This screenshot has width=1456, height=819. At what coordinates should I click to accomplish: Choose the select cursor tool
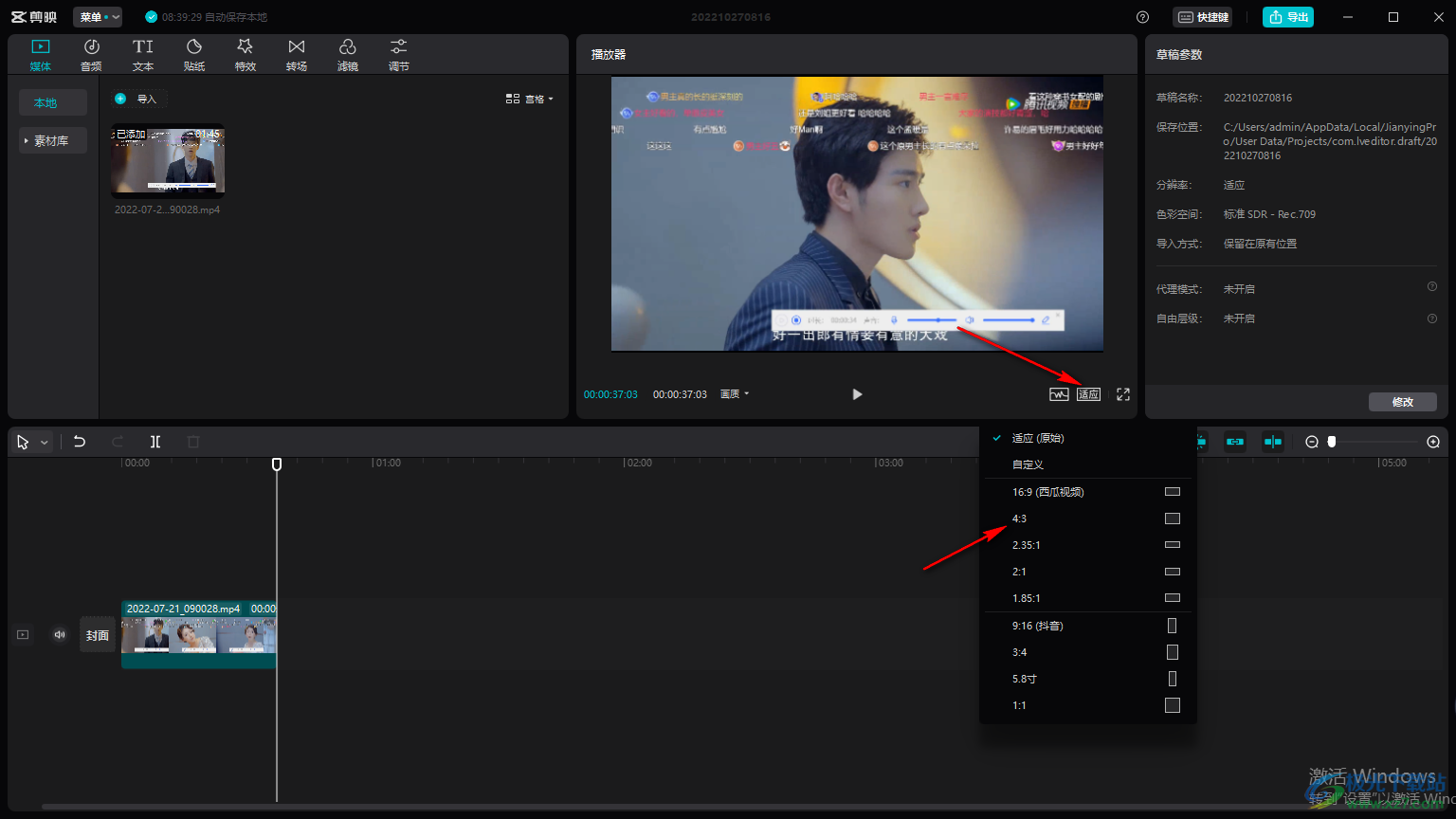23,442
